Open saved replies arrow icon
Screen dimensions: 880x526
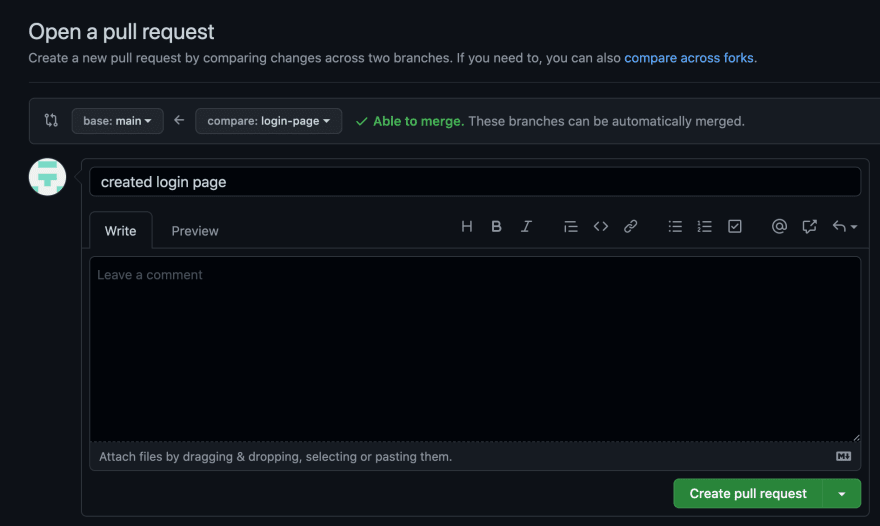tap(845, 226)
